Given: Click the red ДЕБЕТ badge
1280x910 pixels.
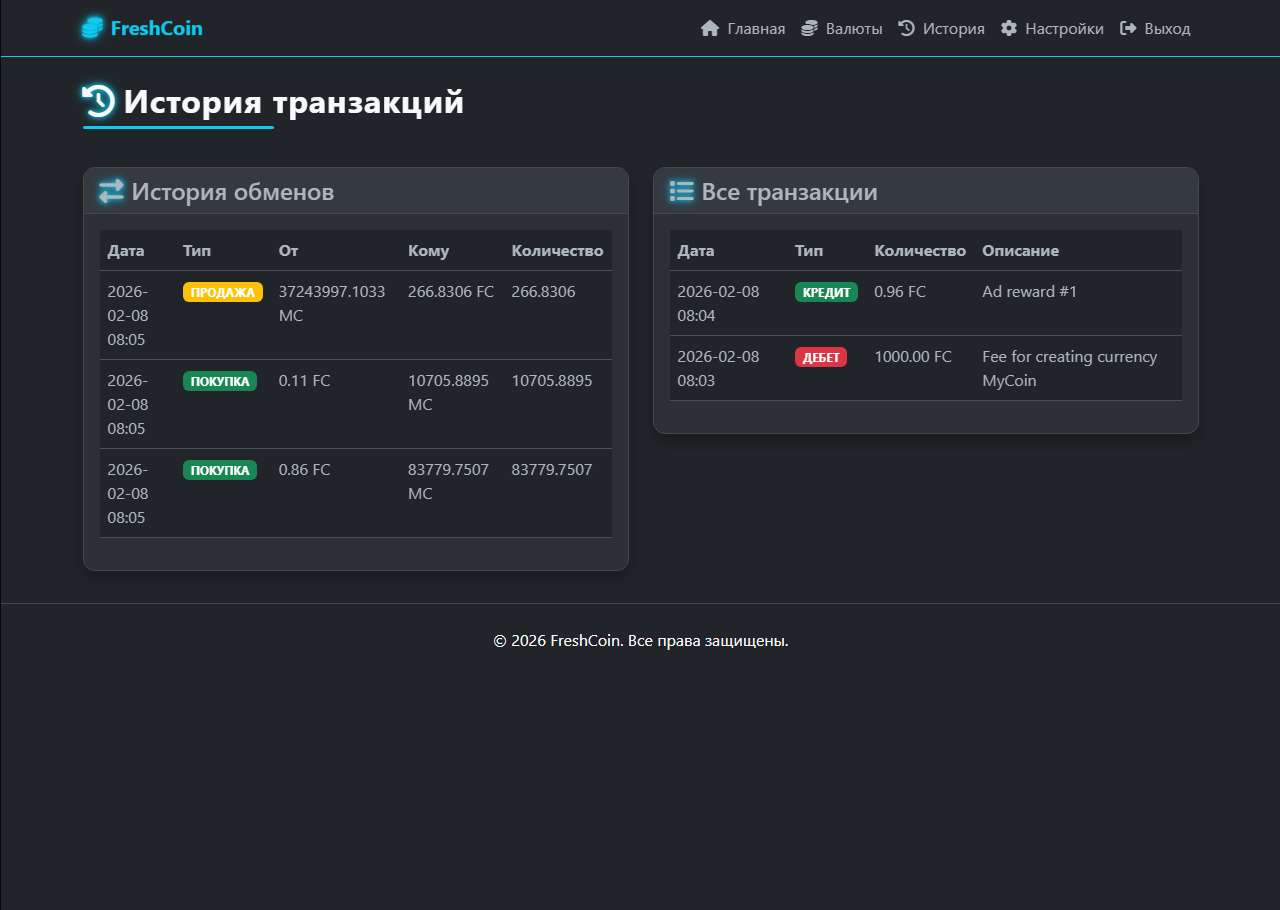Looking at the screenshot, I should pos(821,357).
